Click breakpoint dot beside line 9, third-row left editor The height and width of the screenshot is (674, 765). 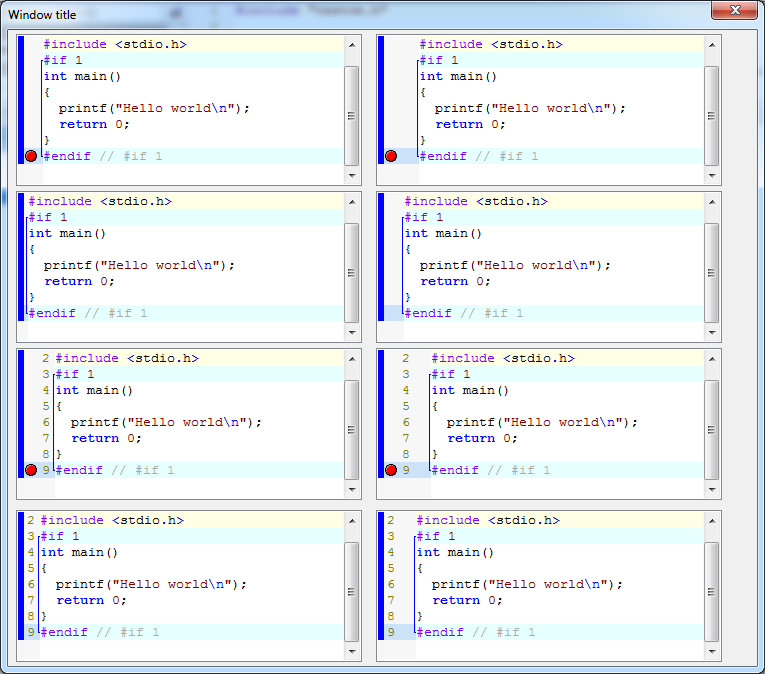30,470
